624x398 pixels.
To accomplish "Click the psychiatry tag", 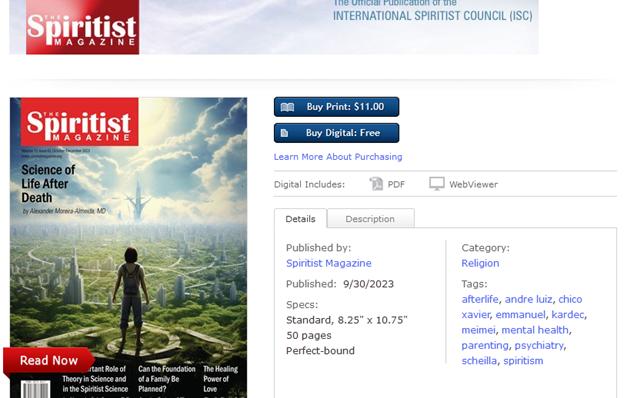I will click(539, 345).
